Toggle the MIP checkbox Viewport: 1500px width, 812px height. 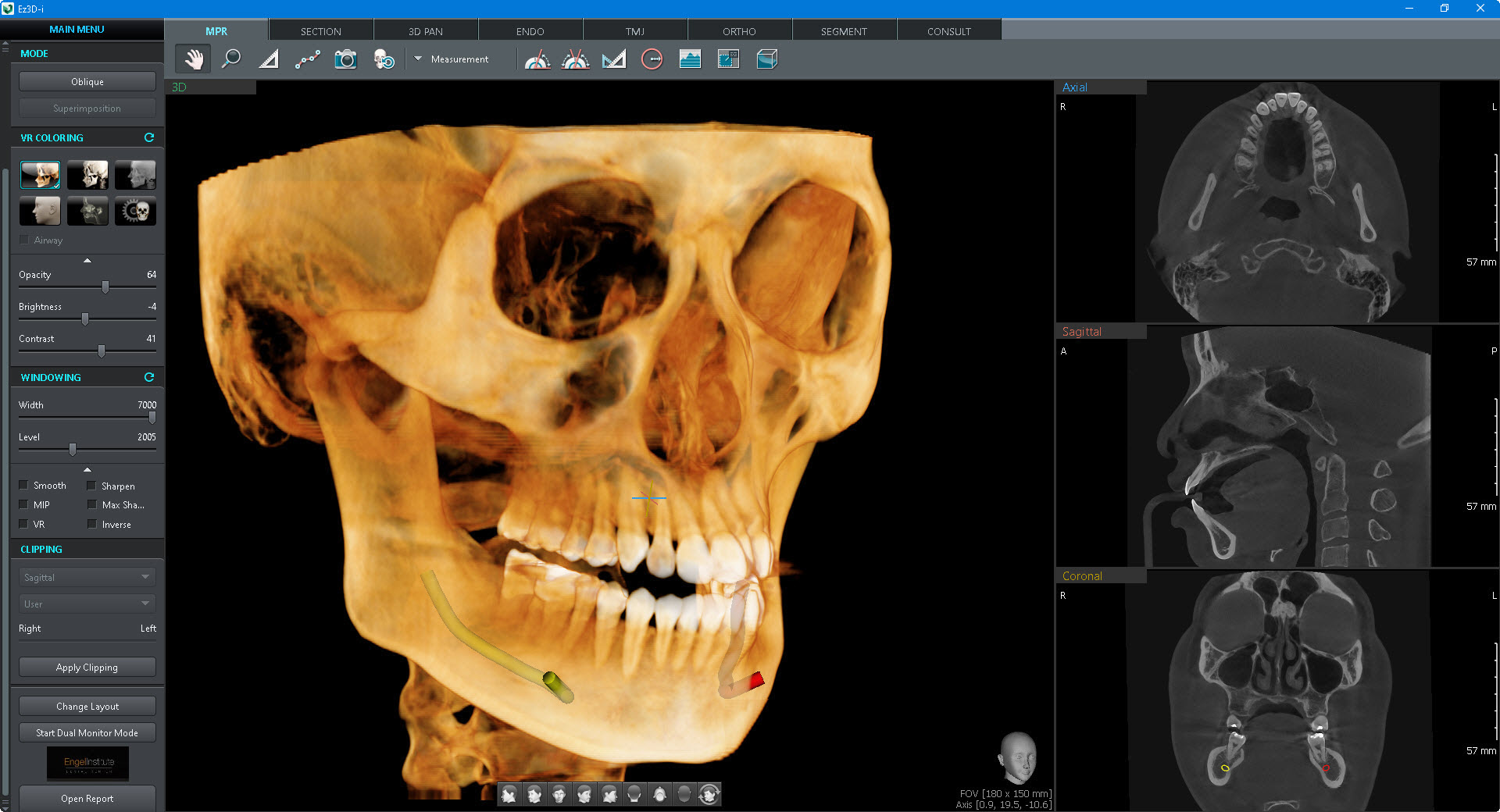(x=24, y=504)
